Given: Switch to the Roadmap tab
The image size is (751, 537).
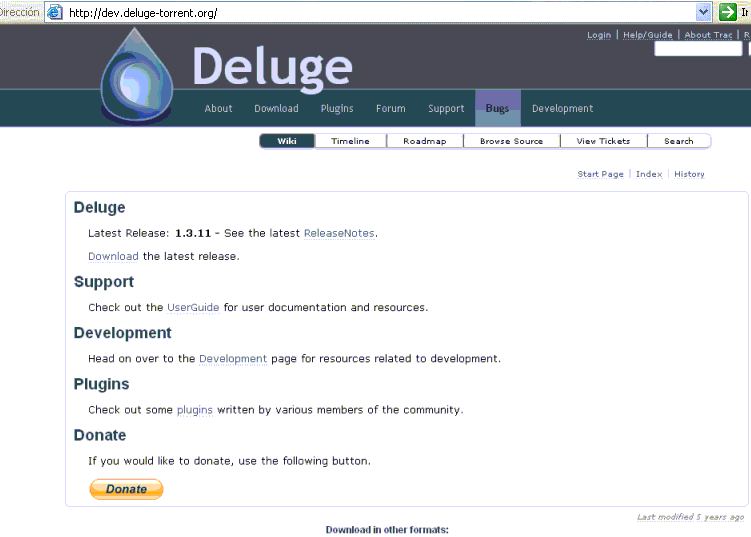Looking at the screenshot, I should (424, 141).
